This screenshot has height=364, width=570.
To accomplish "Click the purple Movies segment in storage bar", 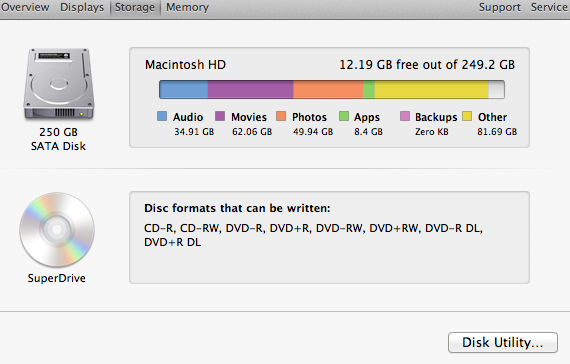I will click(x=250, y=89).
